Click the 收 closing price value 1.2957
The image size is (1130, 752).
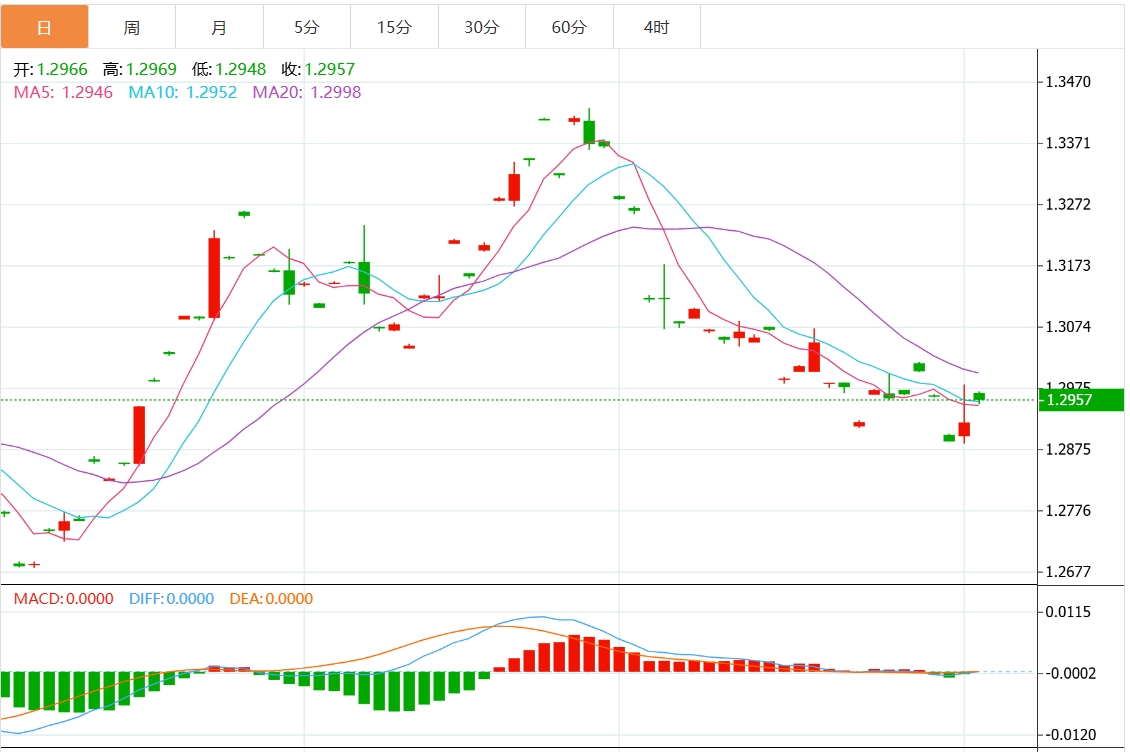[329, 70]
